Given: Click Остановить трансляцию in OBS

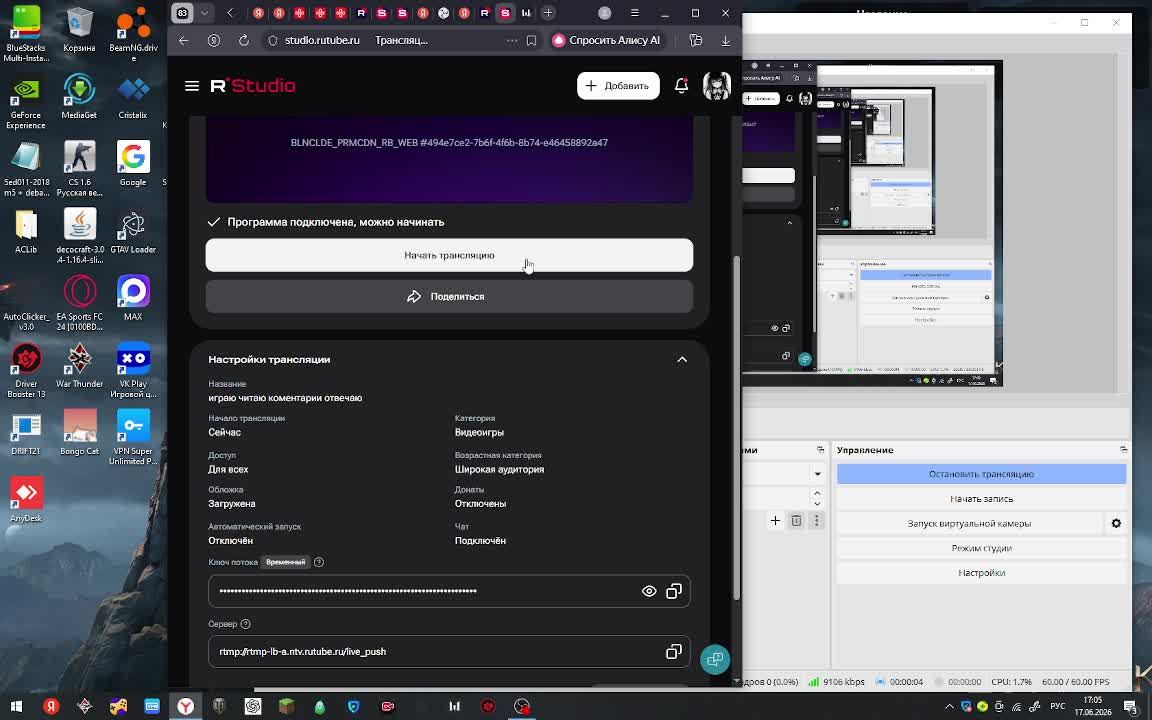Looking at the screenshot, I should (x=981, y=474).
